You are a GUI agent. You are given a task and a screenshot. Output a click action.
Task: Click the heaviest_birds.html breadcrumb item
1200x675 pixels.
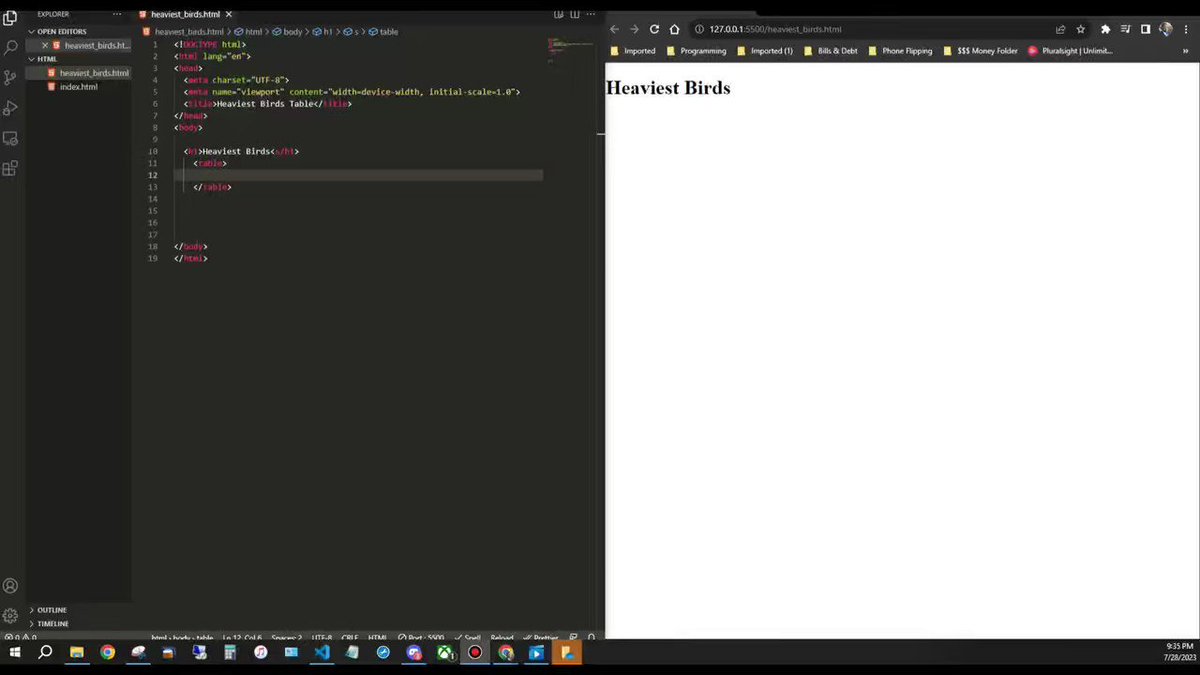click(185, 32)
